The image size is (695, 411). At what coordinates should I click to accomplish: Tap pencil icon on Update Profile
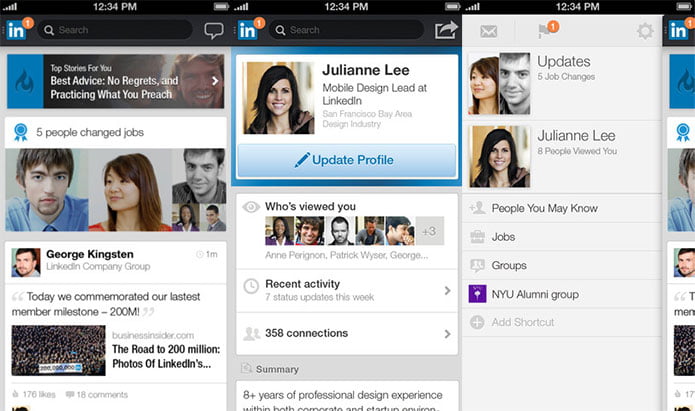click(x=302, y=160)
